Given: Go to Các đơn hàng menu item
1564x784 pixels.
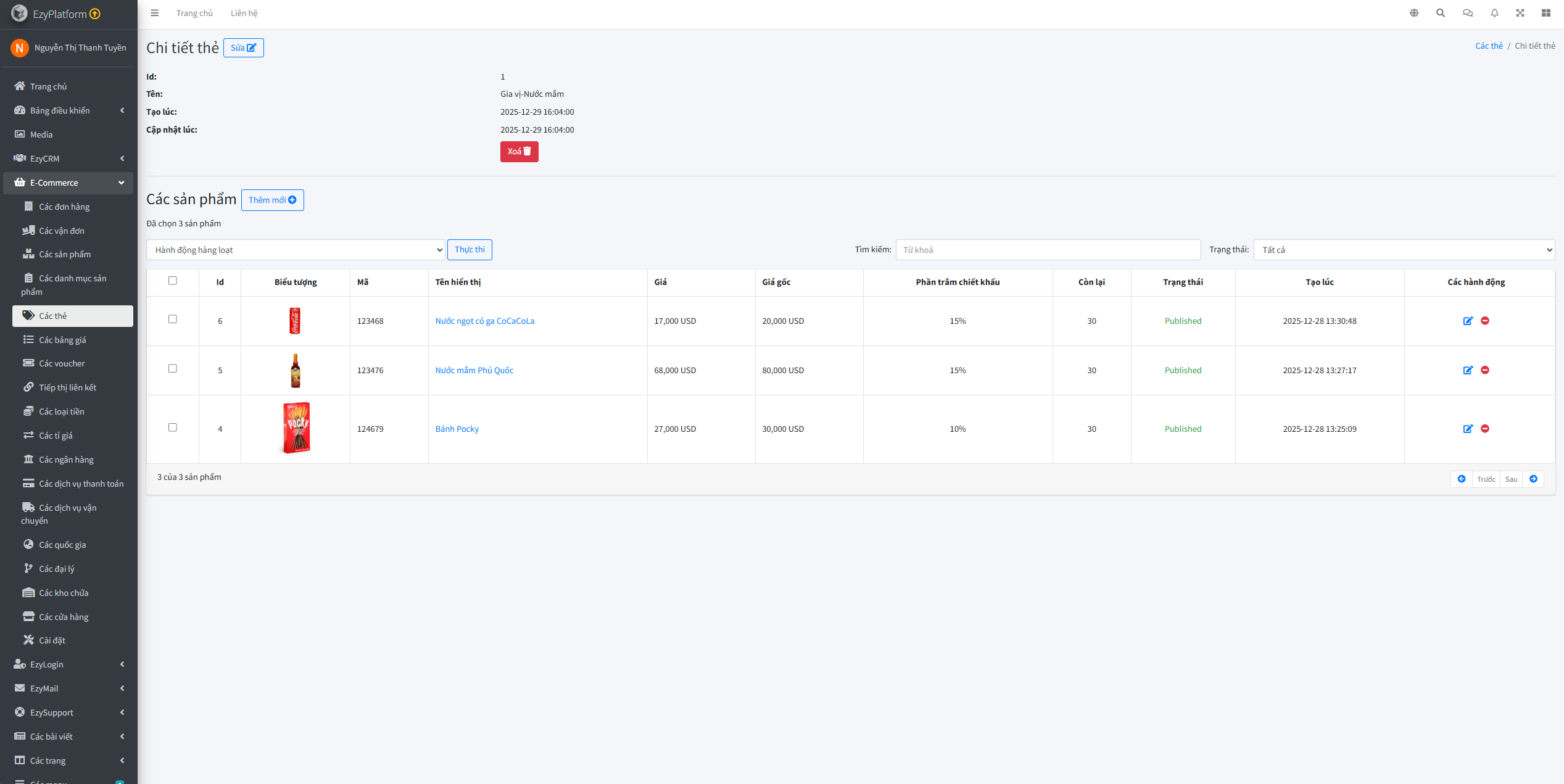Looking at the screenshot, I should (x=64, y=207).
